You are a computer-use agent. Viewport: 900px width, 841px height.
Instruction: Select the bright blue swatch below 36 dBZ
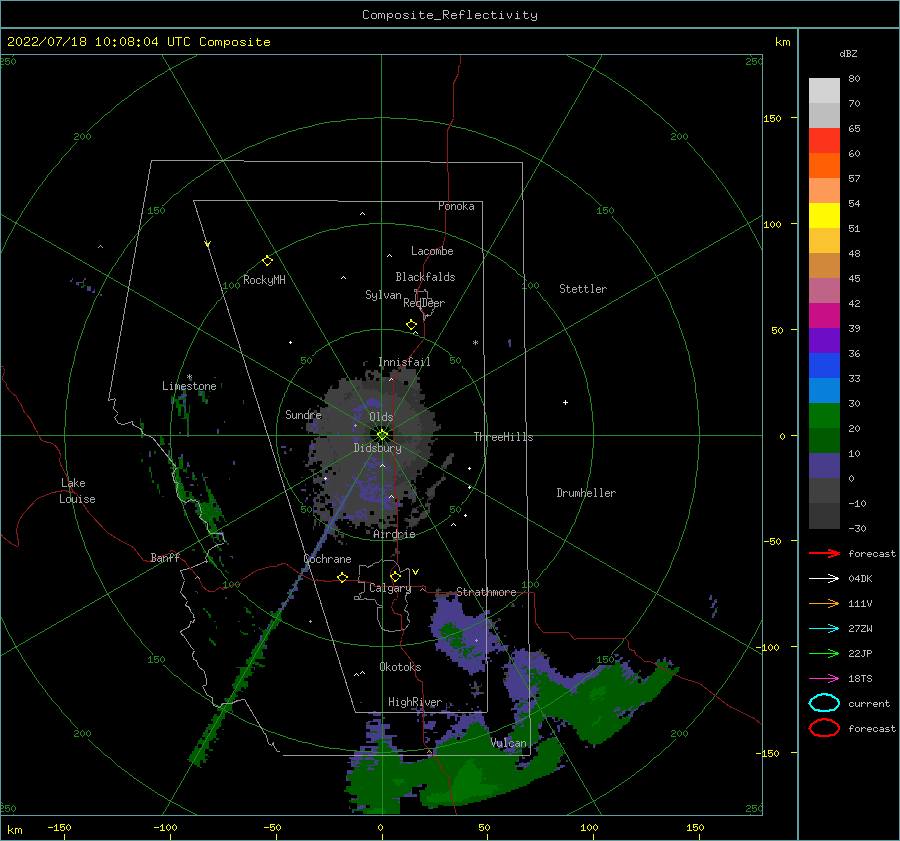tap(824, 366)
